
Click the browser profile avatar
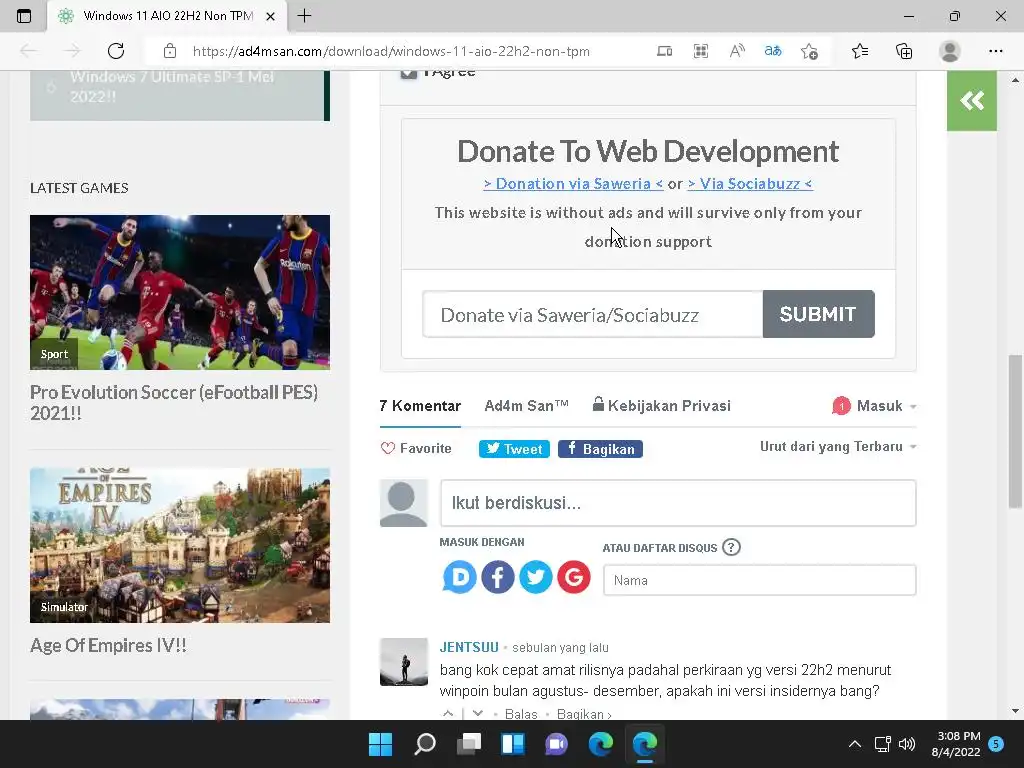(950, 51)
